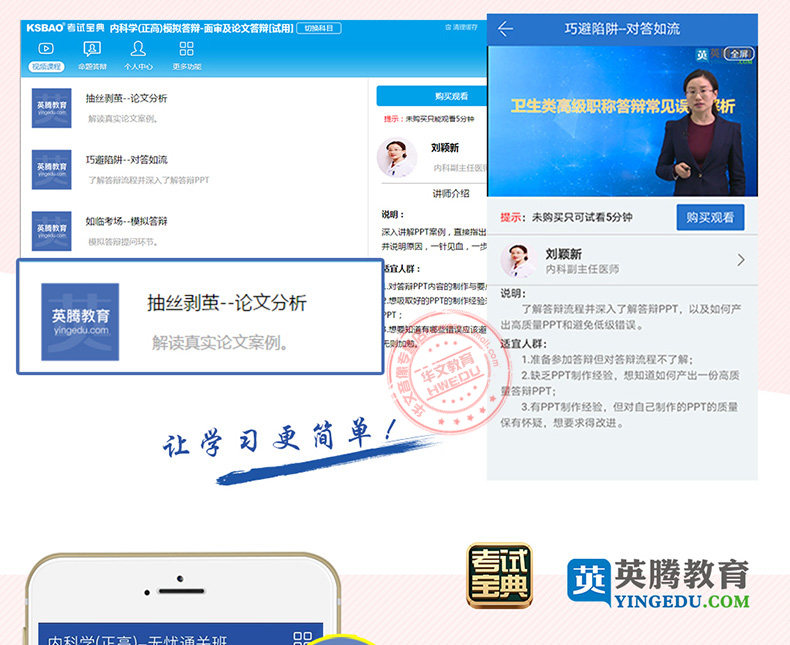Open the 视频课程 video course icon
The image size is (790, 645).
coord(46,49)
